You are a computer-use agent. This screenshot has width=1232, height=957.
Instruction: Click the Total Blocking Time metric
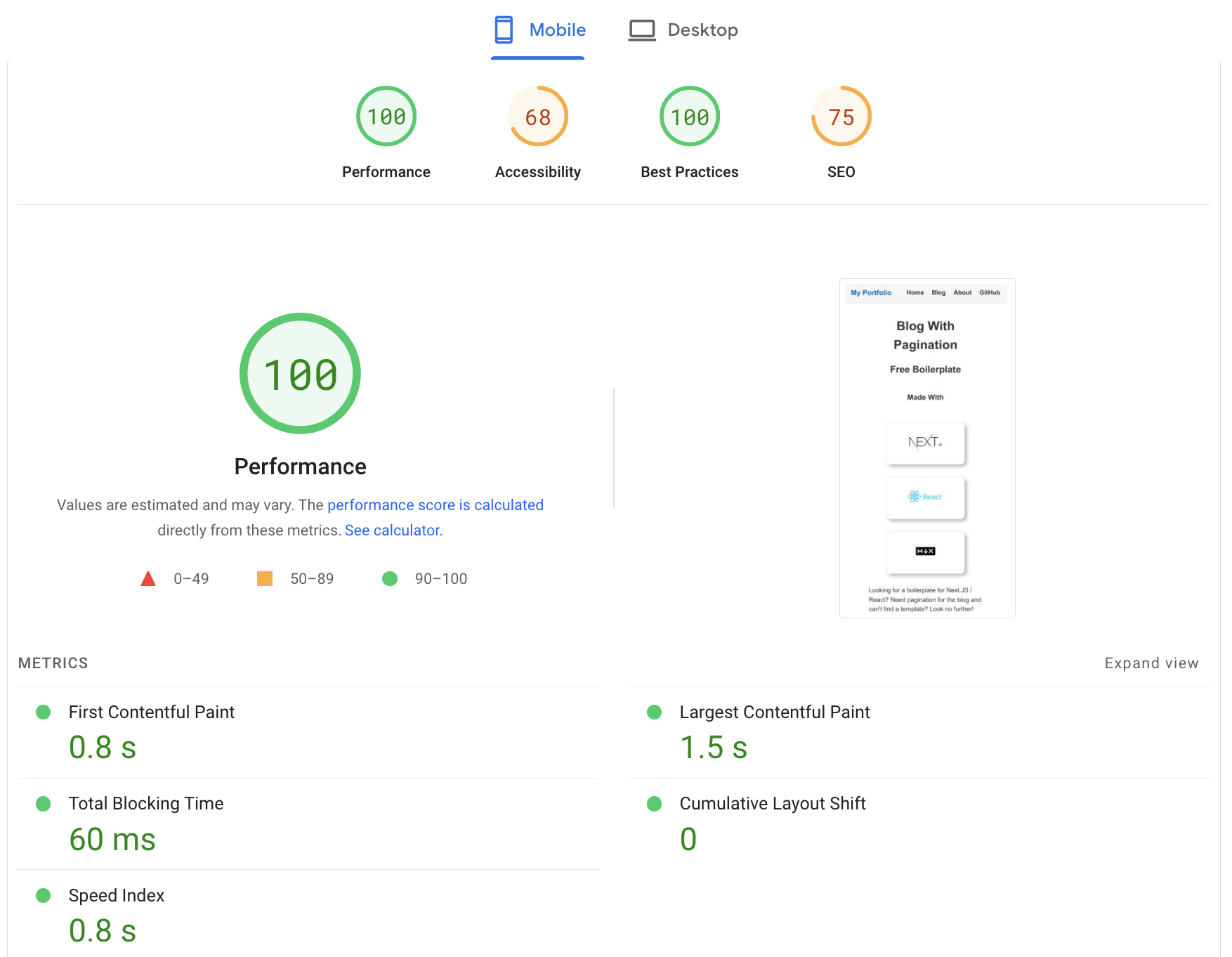(145, 804)
